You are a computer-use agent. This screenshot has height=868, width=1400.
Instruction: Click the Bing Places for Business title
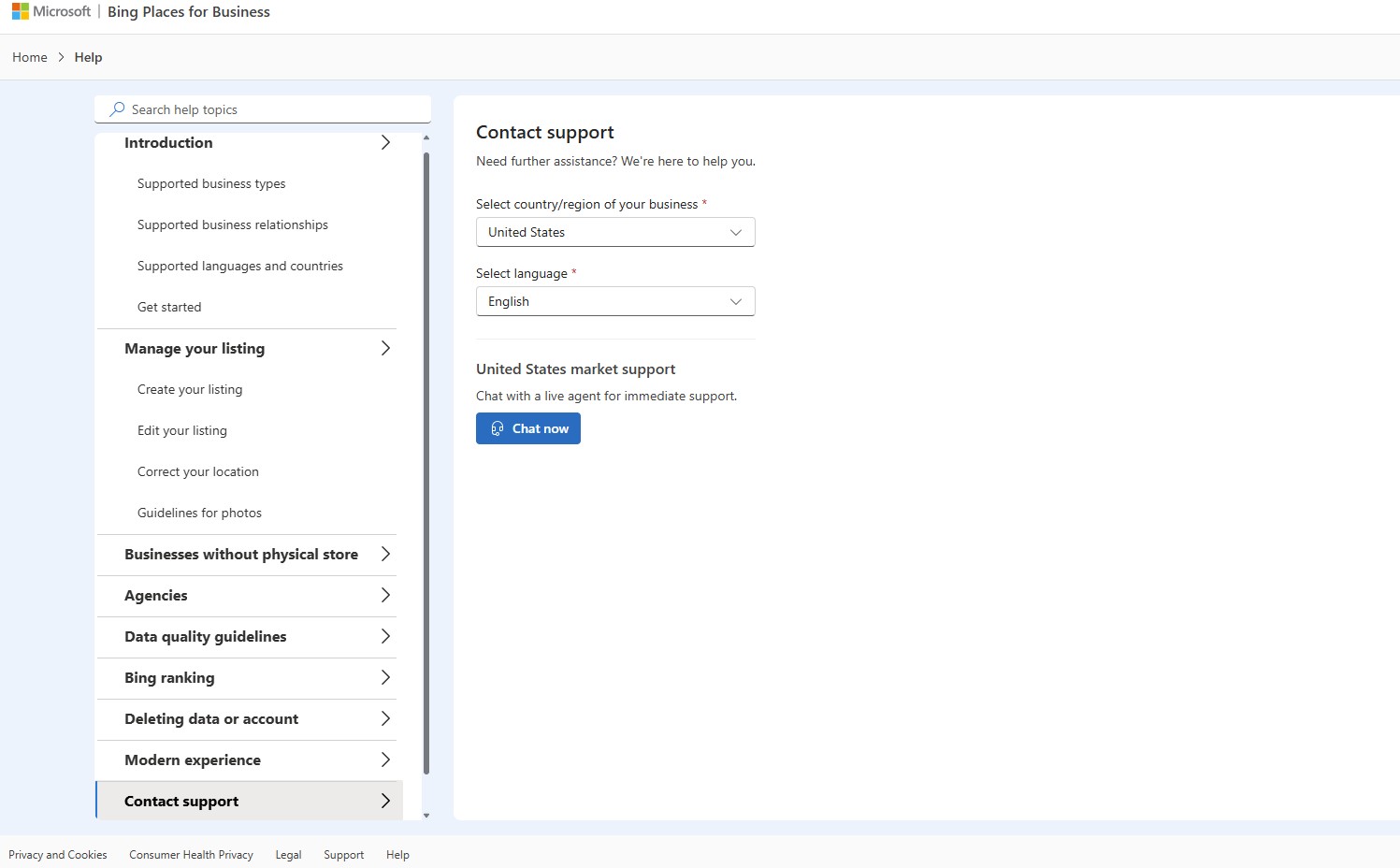pyautogui.click(x=189, y=11)
